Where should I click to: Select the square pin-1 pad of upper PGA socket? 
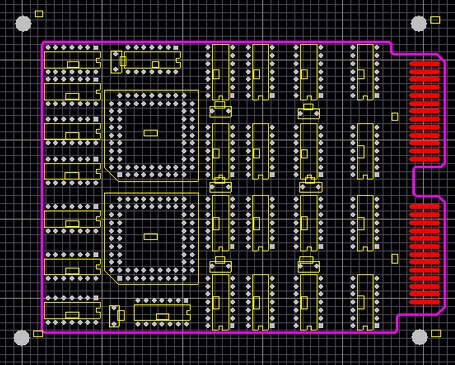[120, 175]
